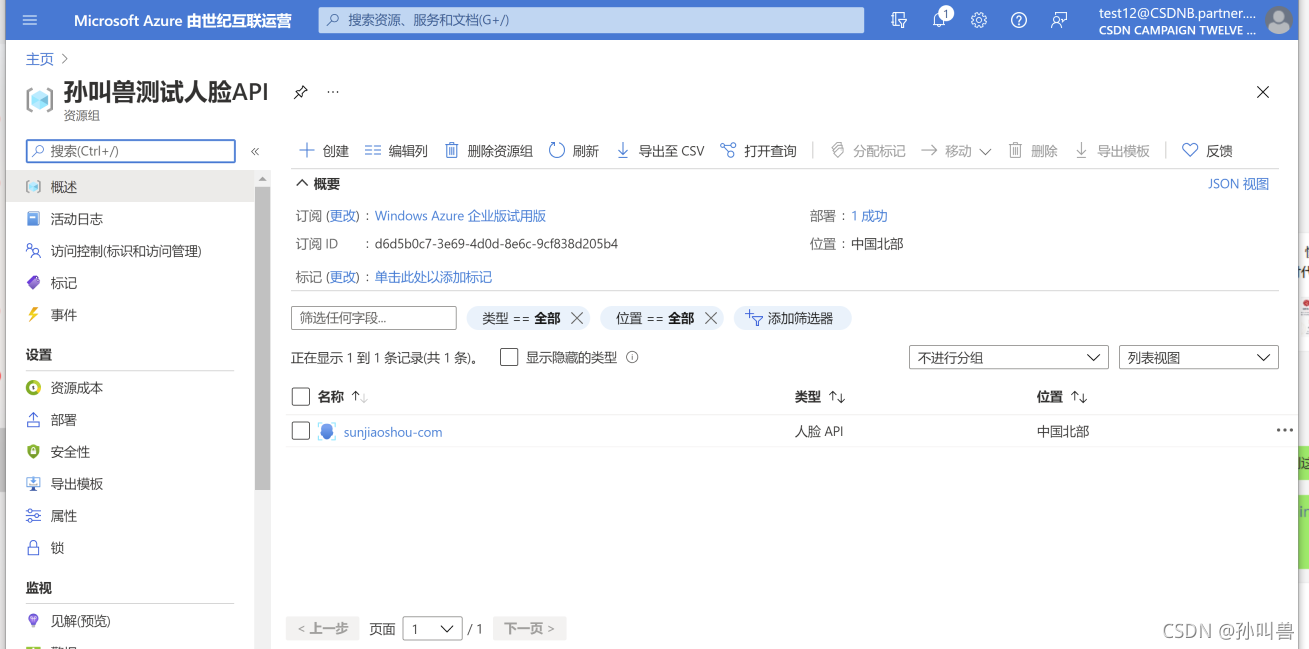The image size is (1309, 649).
Task: Open notifications bell icon
Action: pos(939,20)
